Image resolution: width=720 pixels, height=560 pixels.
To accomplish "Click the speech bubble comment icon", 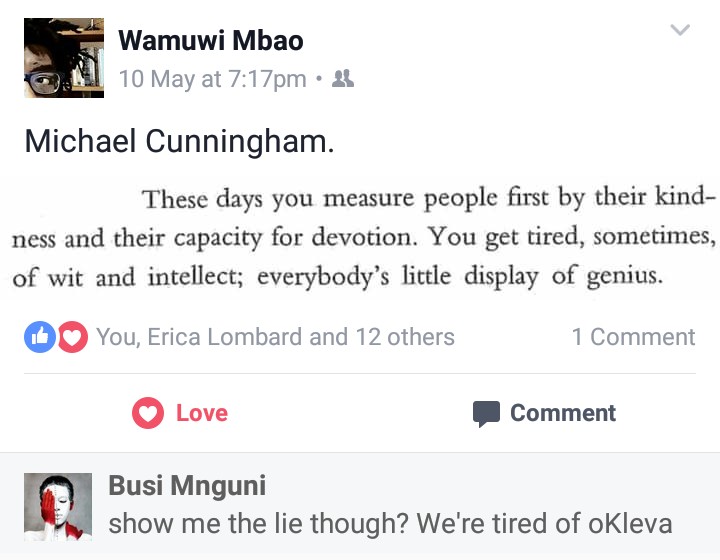I will click(x=486, y=413).
